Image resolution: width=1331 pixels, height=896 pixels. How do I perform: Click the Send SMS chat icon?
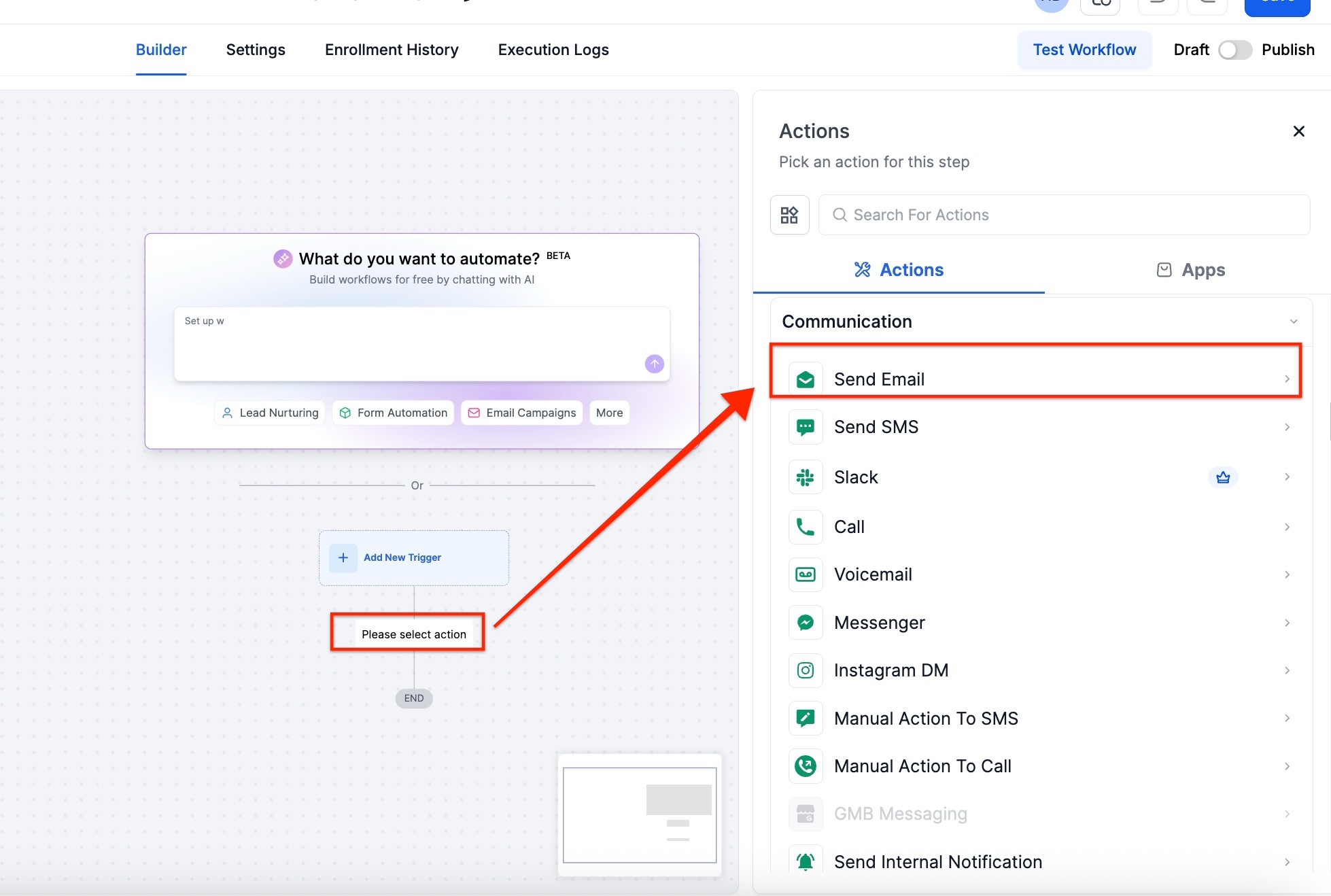806,427
